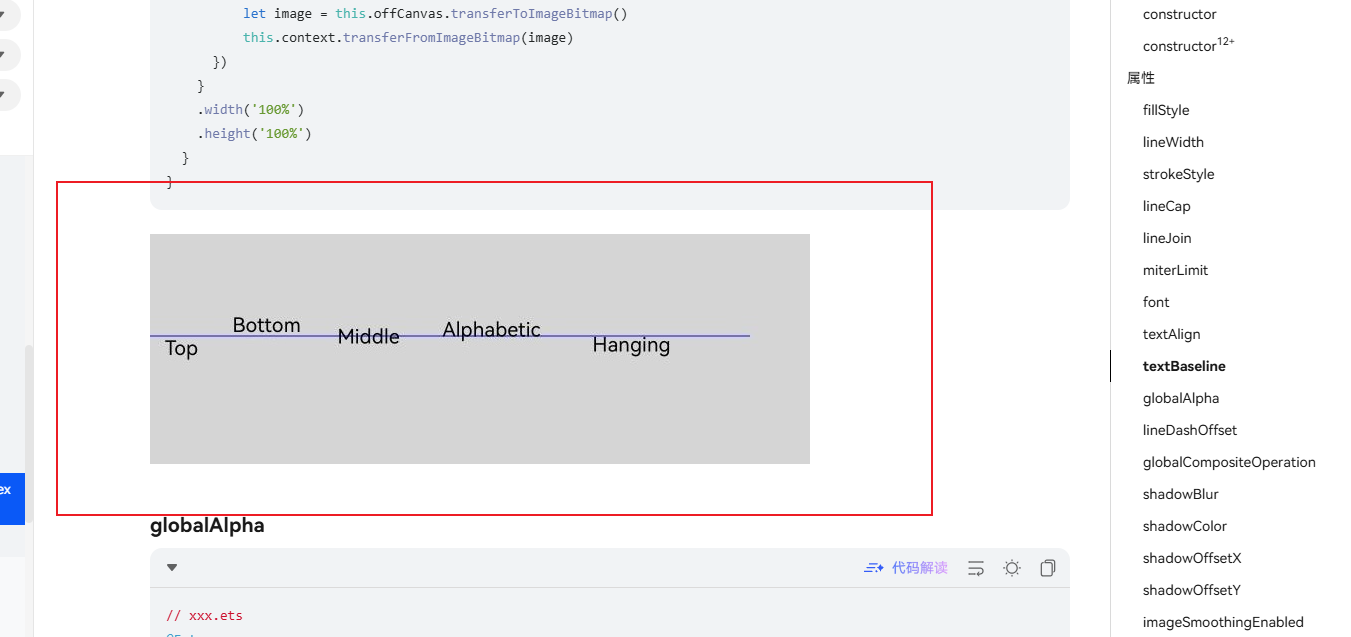Select lineDashOffset in the outline
The image size is (1351, 637).
click(x=1190, y=430)
